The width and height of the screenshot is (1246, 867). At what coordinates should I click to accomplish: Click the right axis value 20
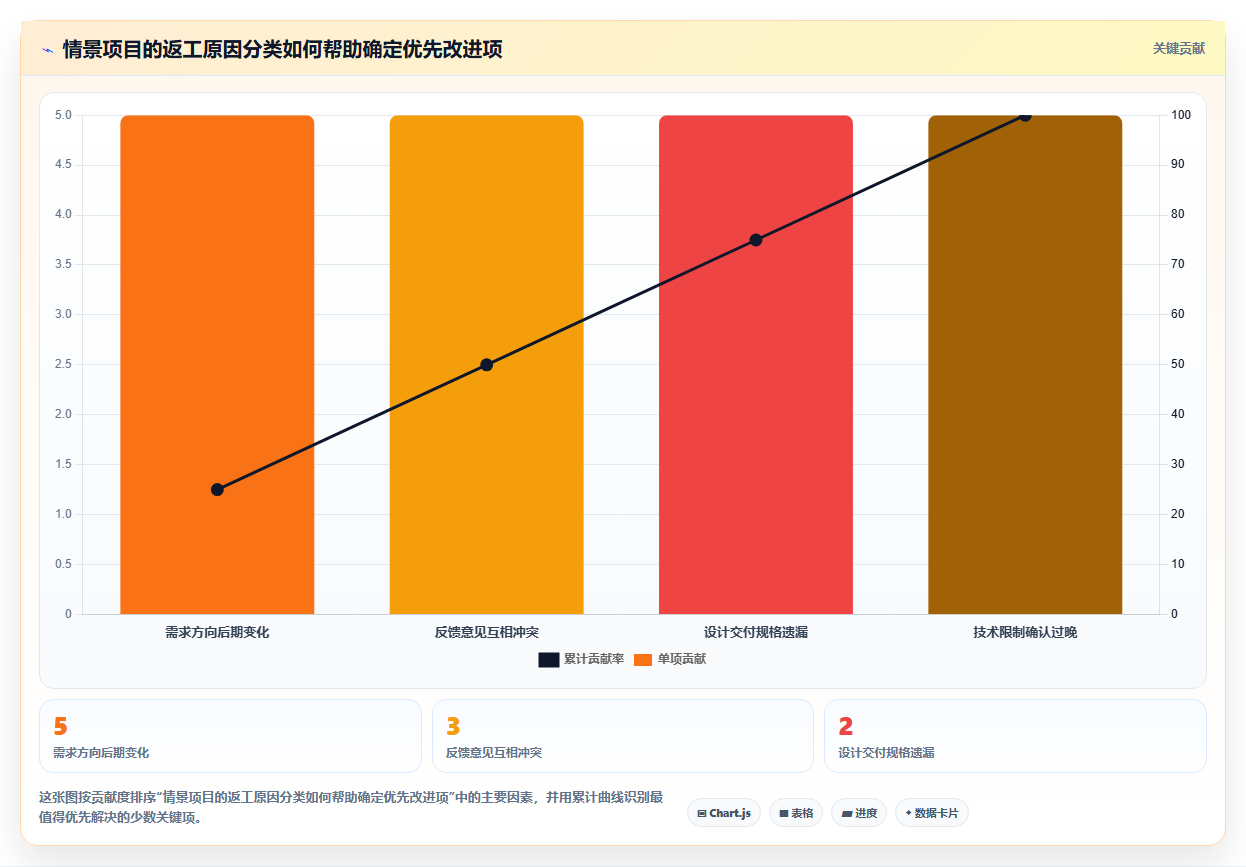tap(1179, 514)
